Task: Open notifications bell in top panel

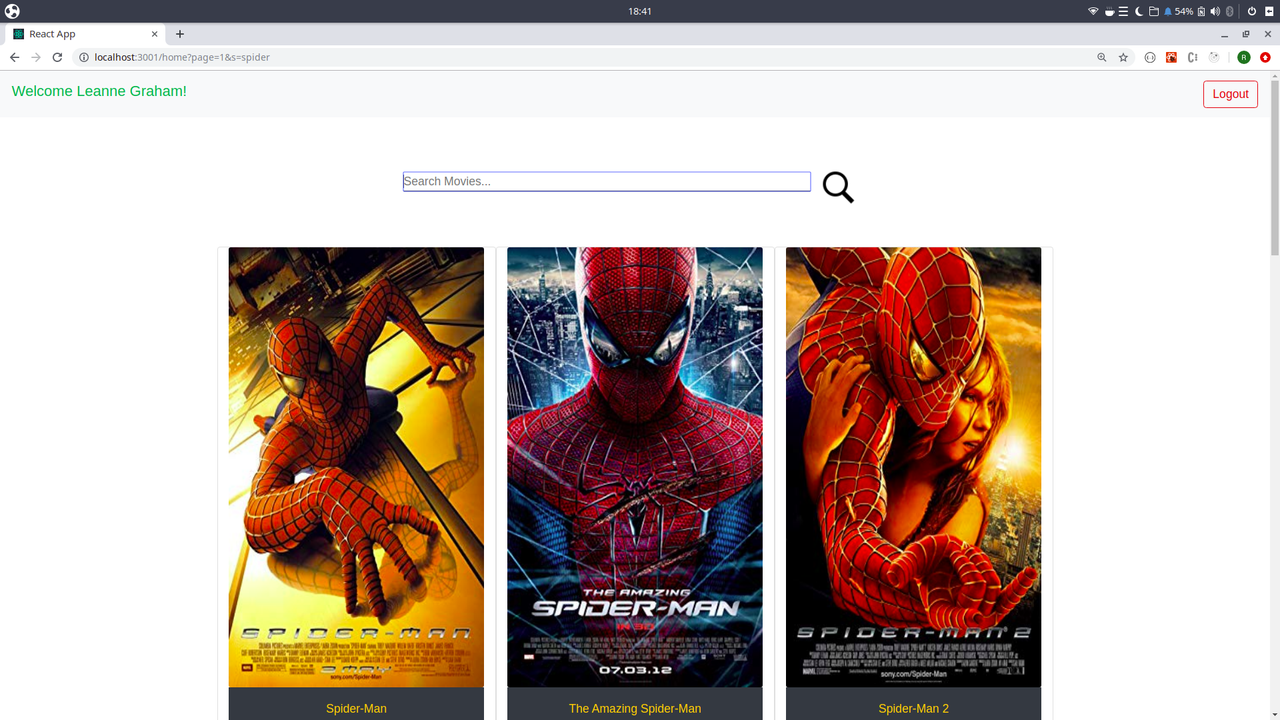Action: pos(1168,11)
